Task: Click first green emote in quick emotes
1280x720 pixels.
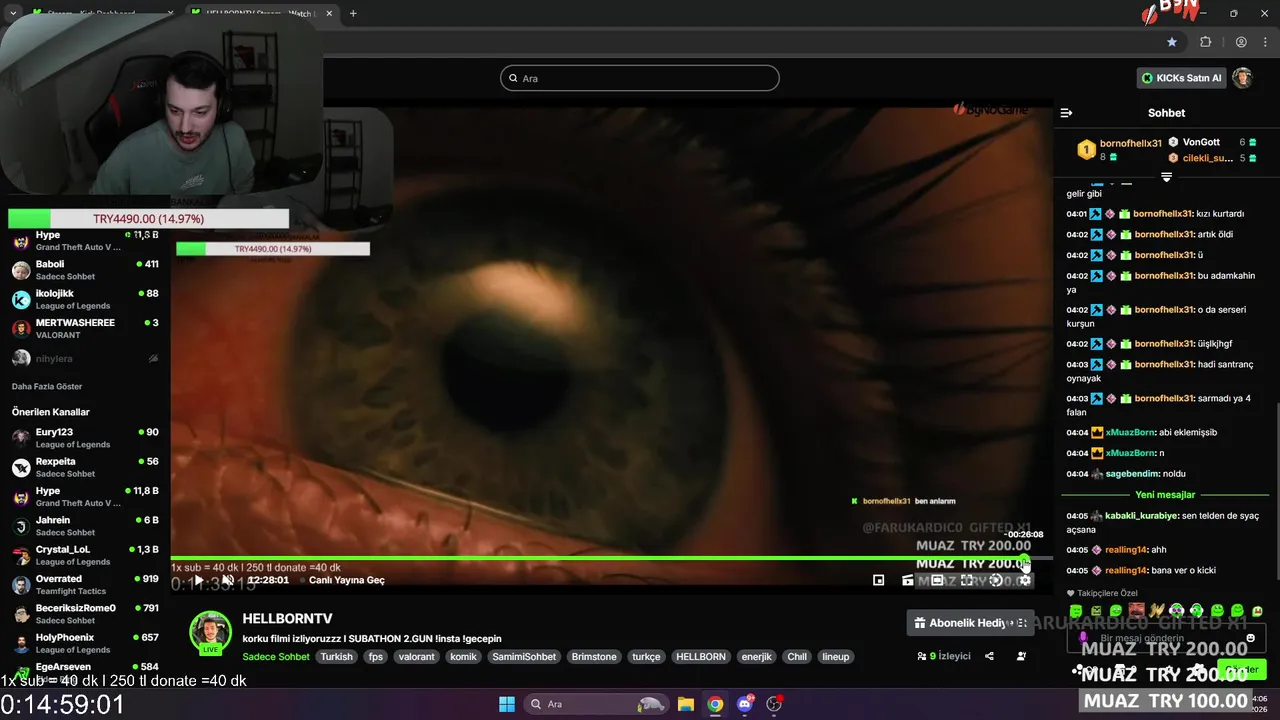Action: (x=1076, y=611)
